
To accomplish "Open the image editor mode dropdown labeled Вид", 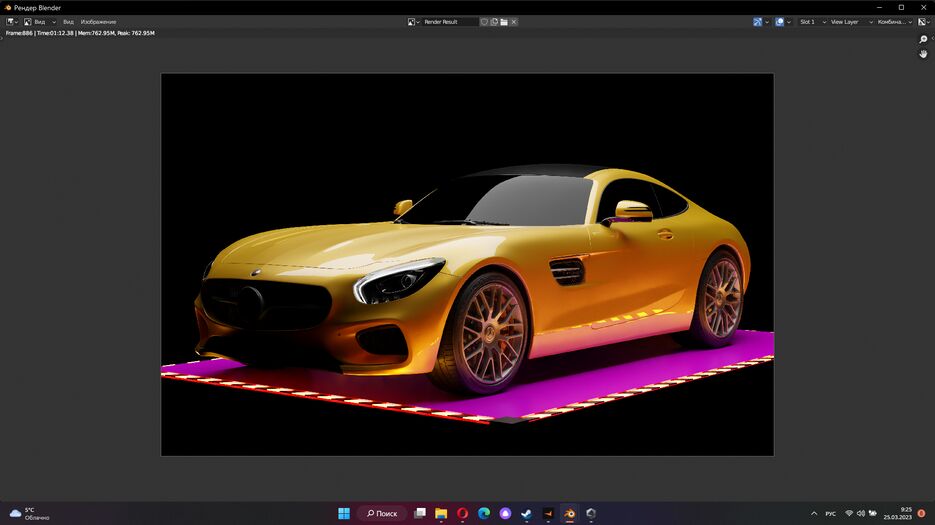I will pyautogui.click(x=39, y=21).
